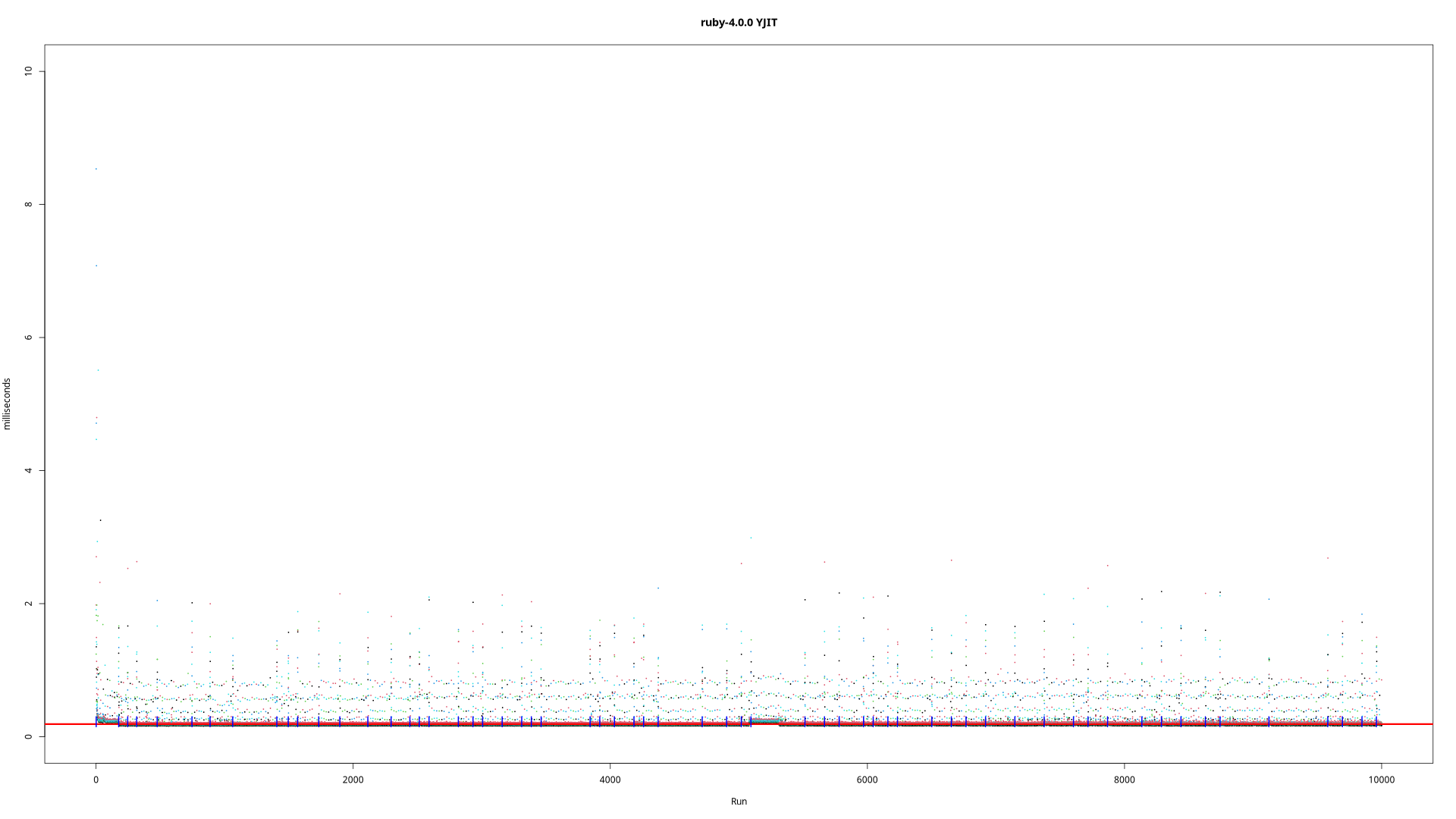The image size is (1456, 819).
Task: Select the 6000 tick label on x-axis
Action: click(x=867, y=780)
